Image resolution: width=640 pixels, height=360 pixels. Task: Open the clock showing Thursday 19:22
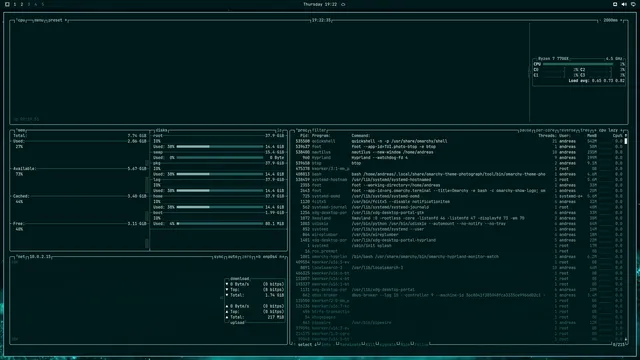[x=320, y=4]
